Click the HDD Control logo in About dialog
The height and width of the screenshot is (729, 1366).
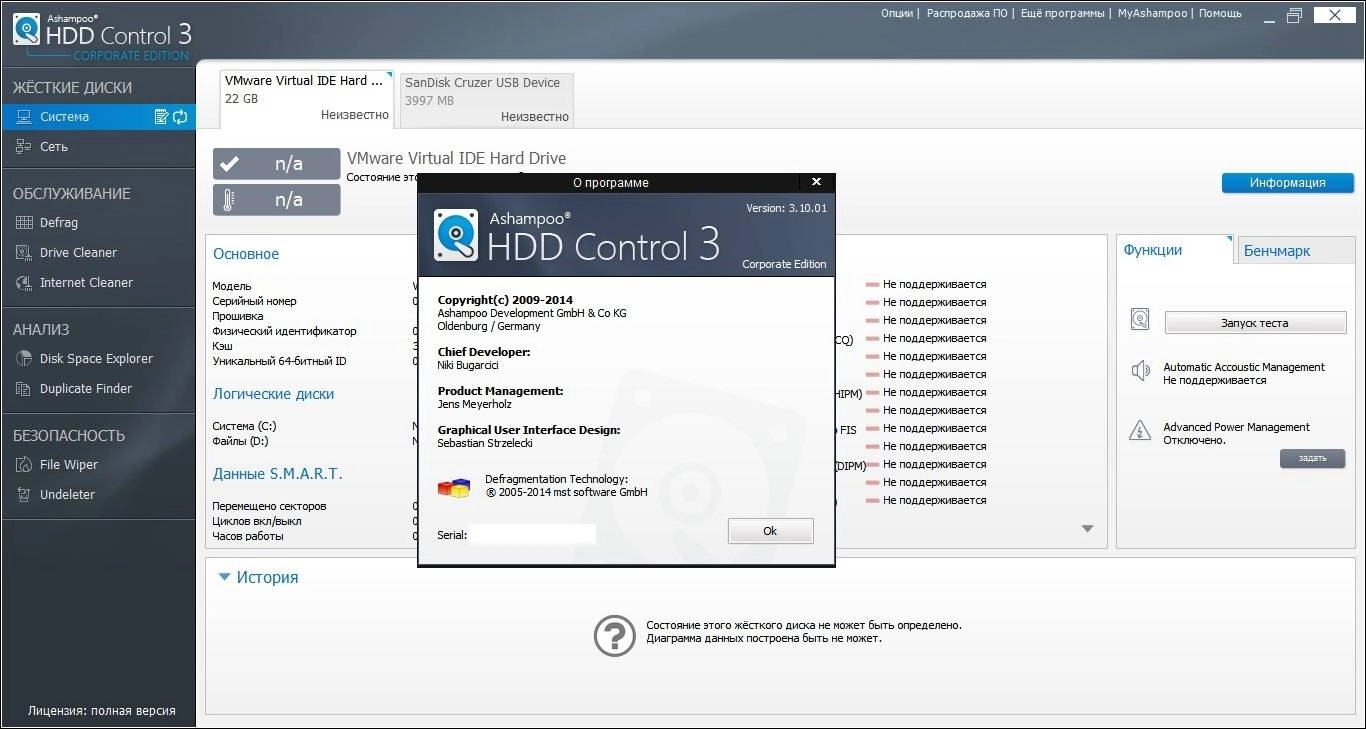pos(455,235)
